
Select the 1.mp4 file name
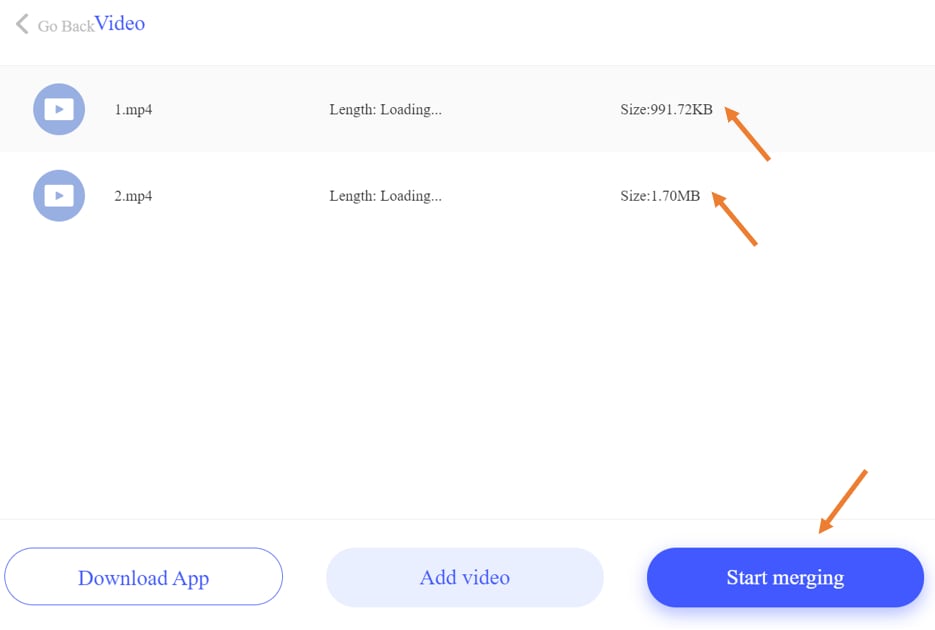[133, 109]
